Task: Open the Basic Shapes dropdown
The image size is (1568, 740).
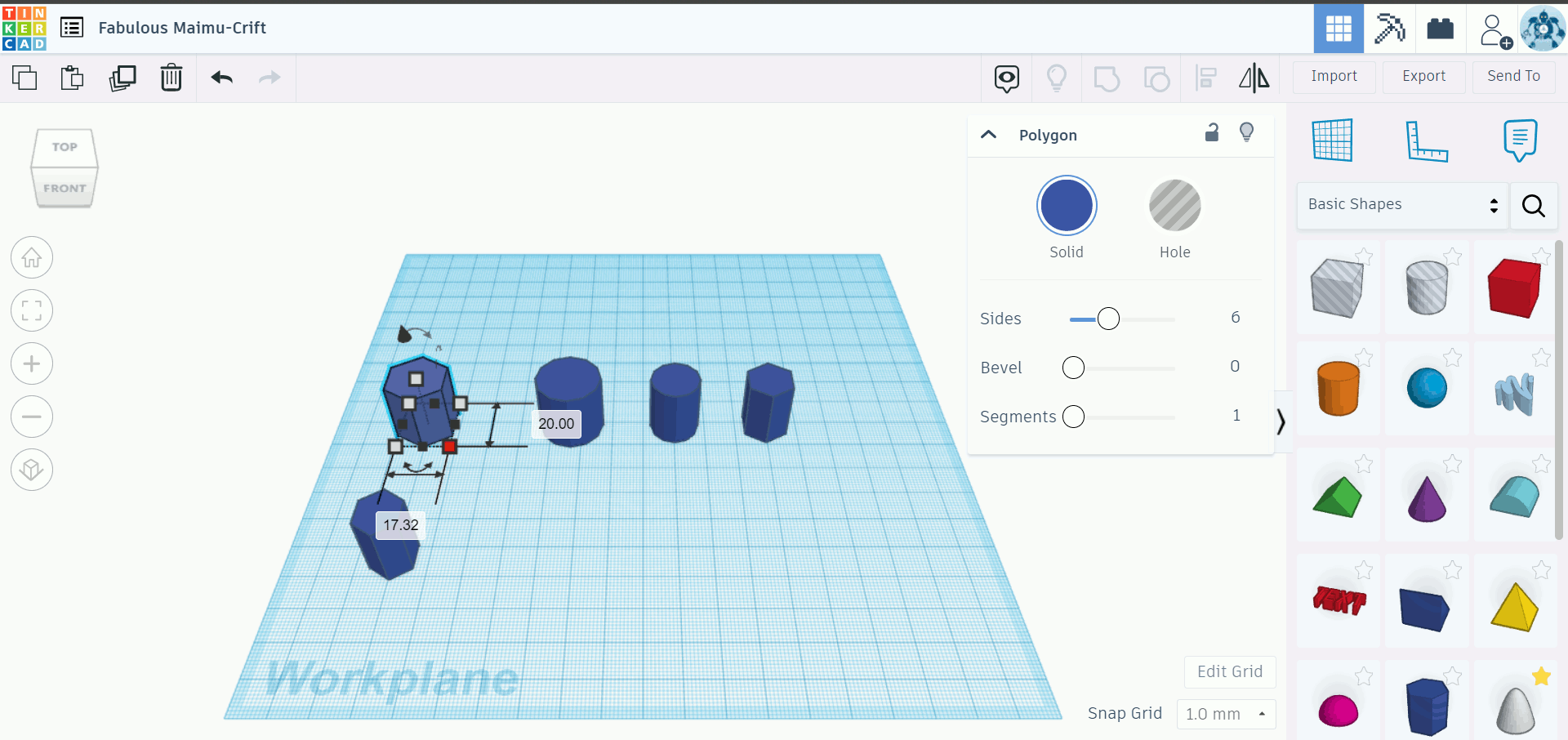Action: (1401, 205)
